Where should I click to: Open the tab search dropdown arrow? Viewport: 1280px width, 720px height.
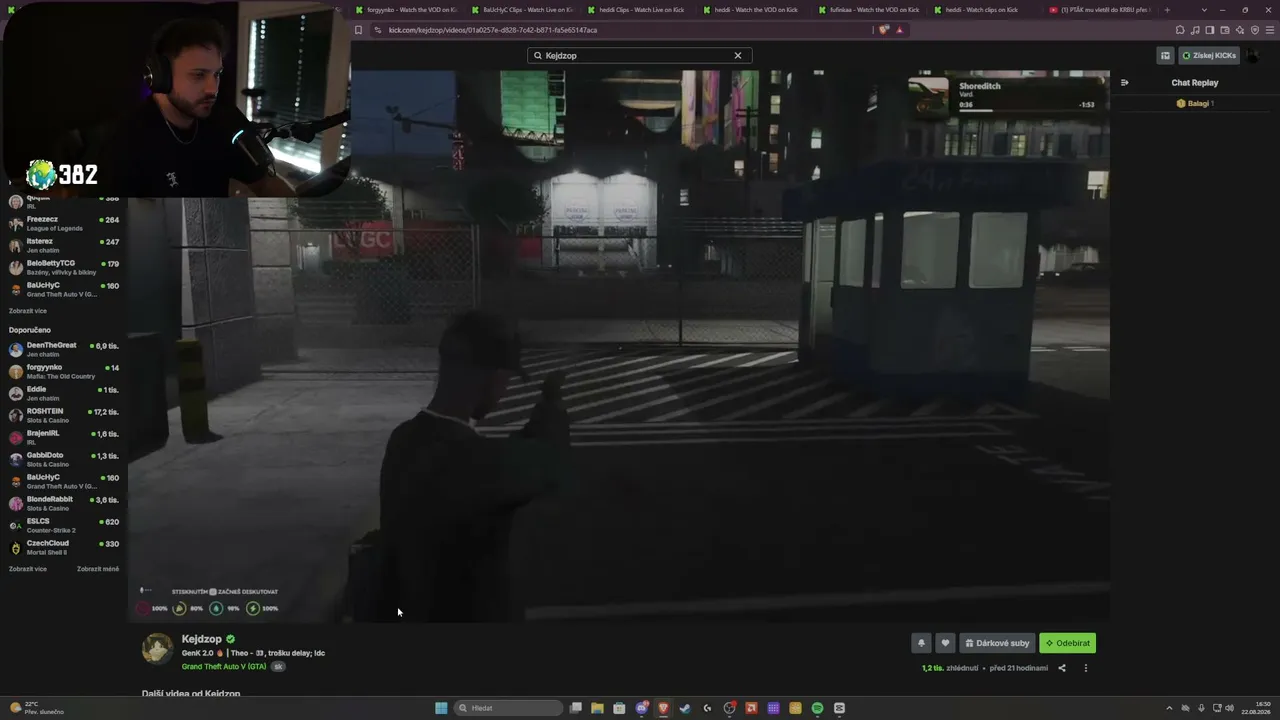pyautogui.click(x=1204, y=10)
